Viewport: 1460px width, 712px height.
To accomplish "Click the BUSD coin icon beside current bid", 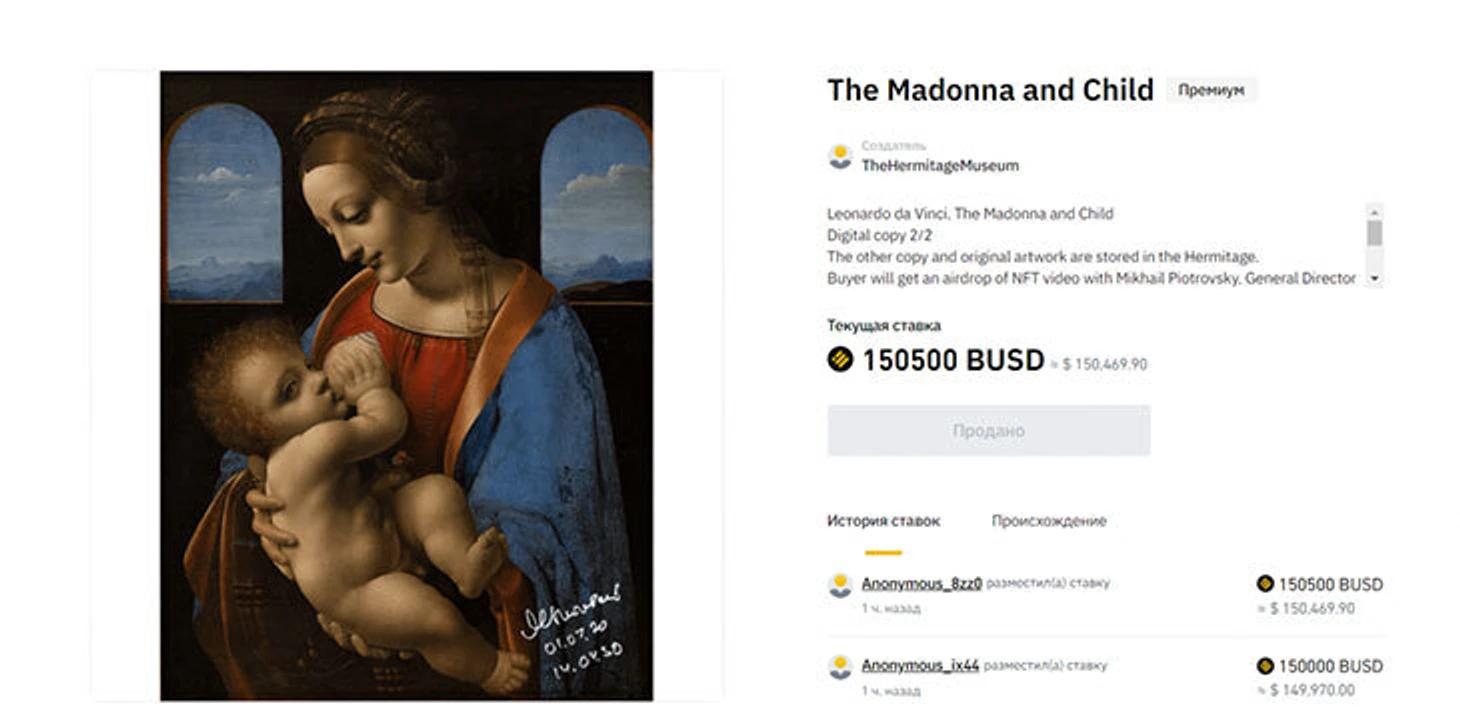I will (840, 360).
